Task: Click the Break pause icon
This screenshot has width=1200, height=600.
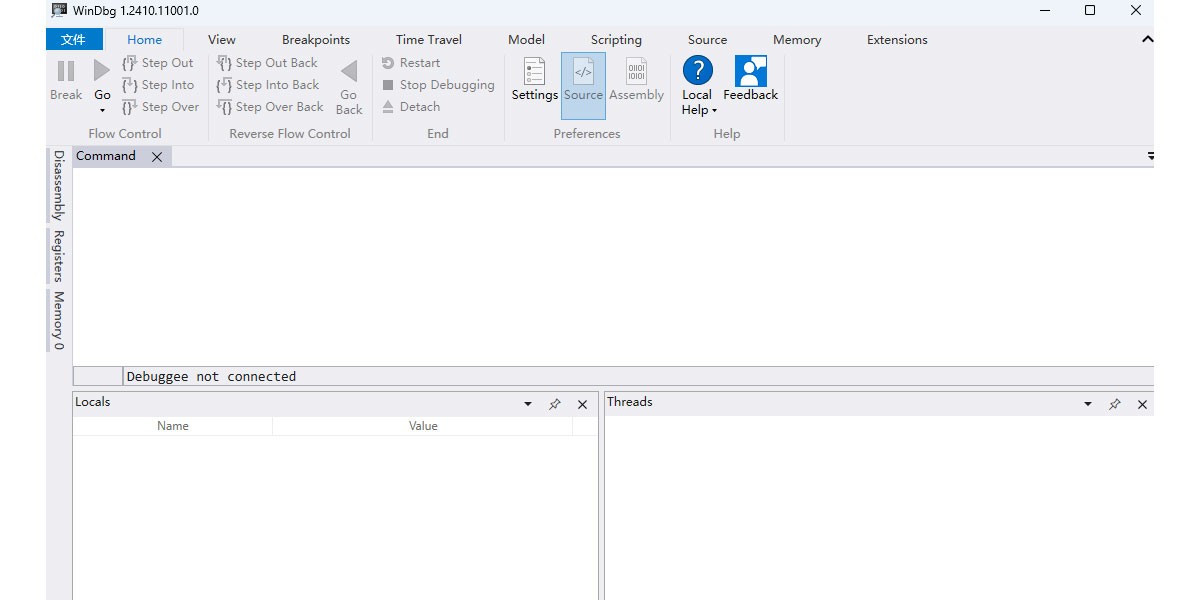Action: pyautogui.click(x=66, y=71)
